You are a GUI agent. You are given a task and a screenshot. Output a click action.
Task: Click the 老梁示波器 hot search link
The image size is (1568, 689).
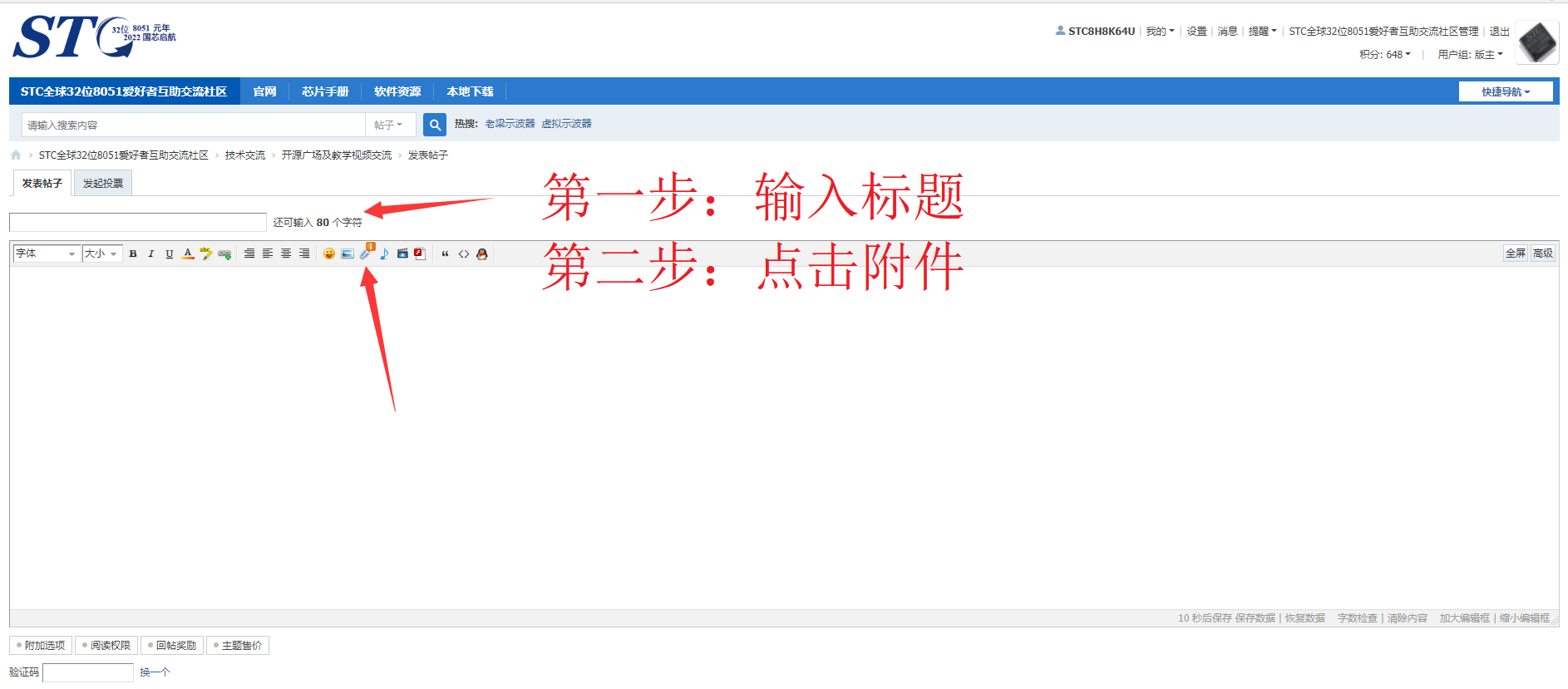(x=510, y=124)
